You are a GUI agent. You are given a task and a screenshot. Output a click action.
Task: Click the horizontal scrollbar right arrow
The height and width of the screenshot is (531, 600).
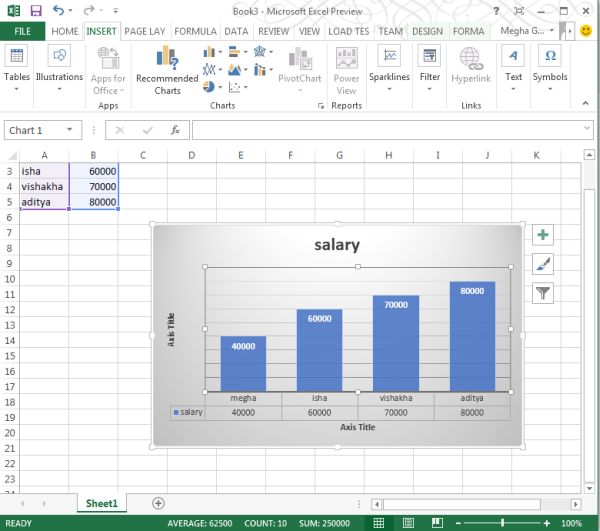pos(575,504)
